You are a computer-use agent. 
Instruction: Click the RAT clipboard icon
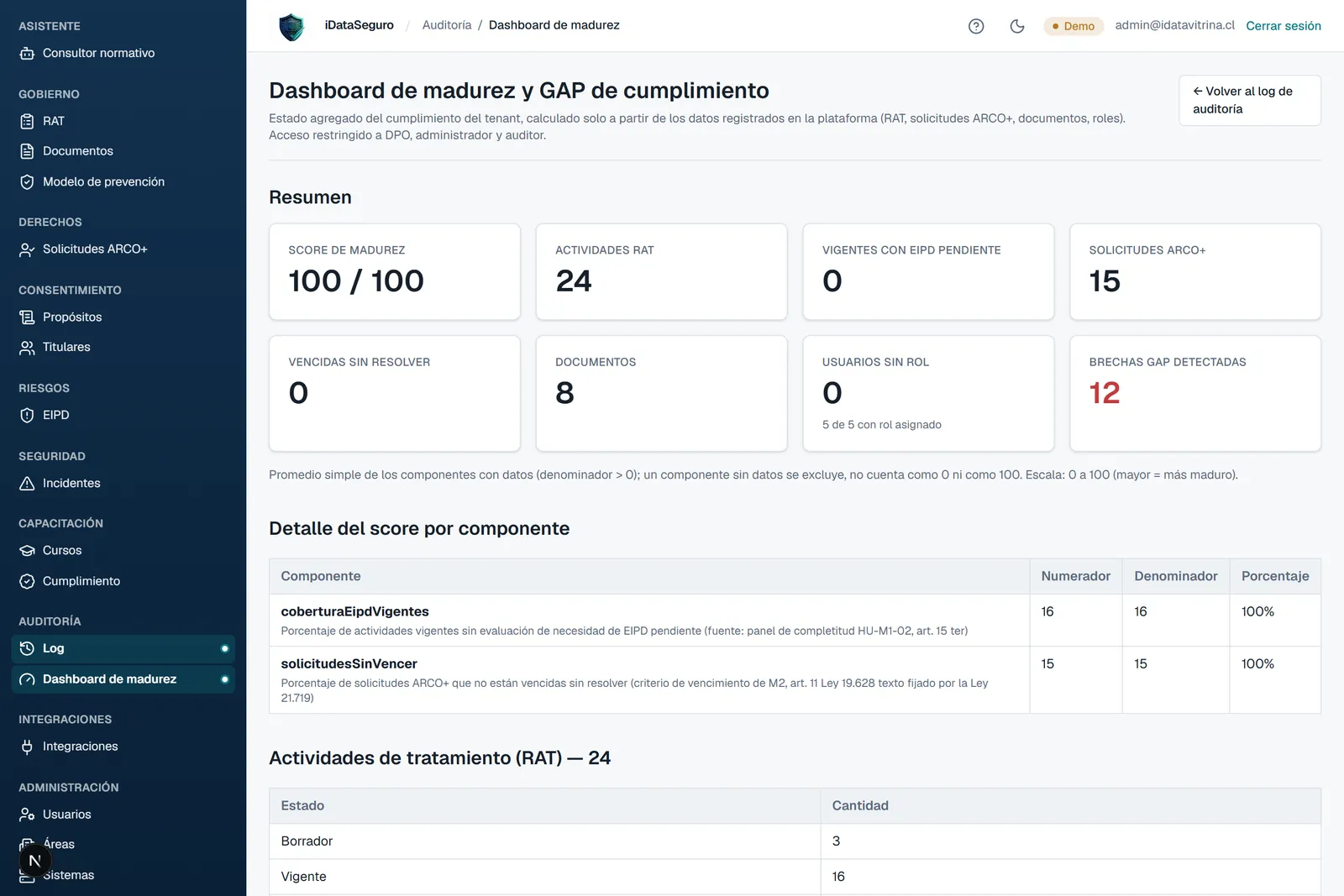coord(27,121)
